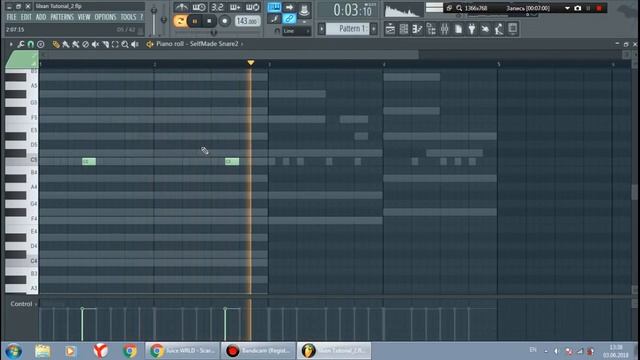Click the piano roll stamp icon

40,44
